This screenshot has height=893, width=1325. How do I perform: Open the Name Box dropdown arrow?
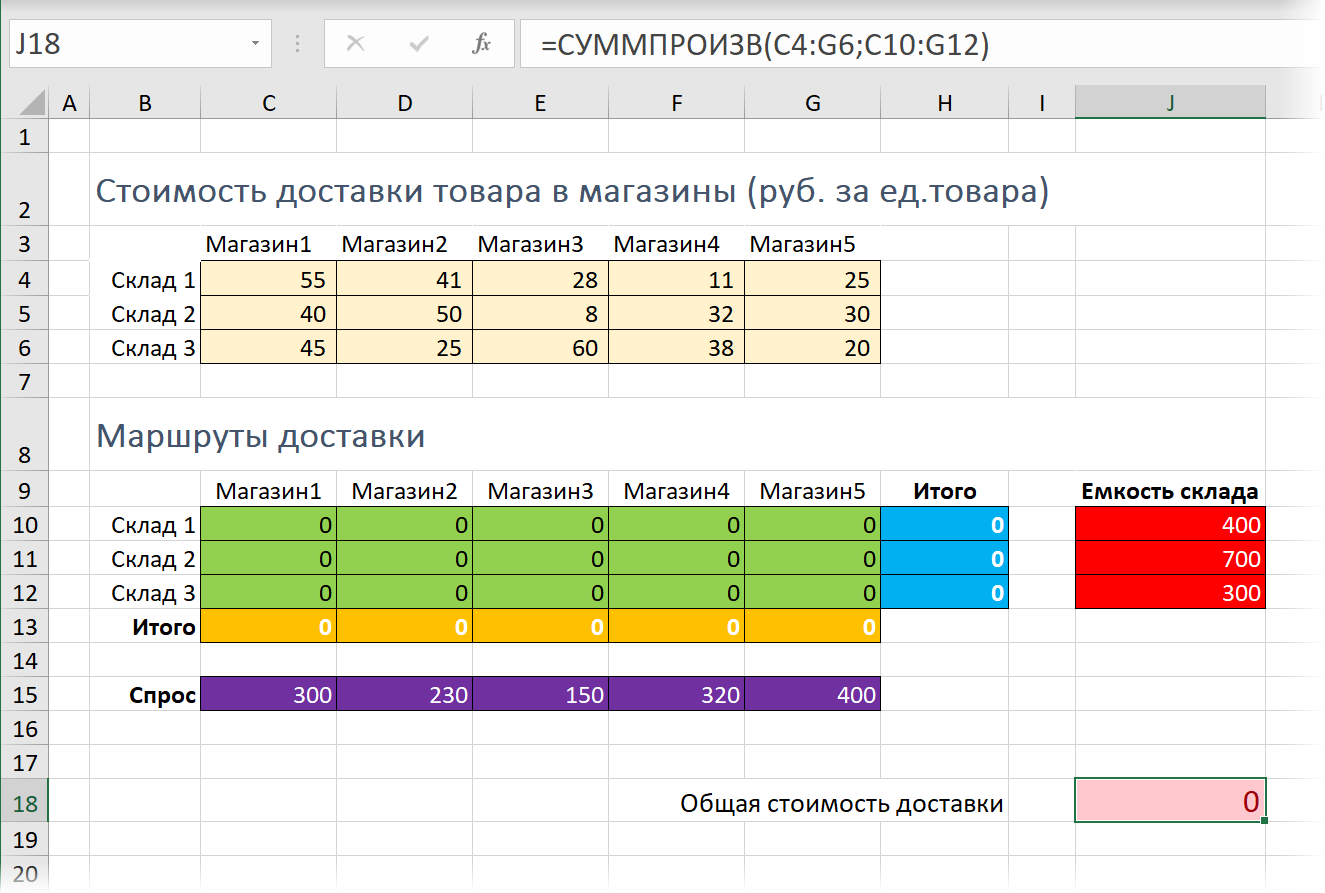click(256, 44)
